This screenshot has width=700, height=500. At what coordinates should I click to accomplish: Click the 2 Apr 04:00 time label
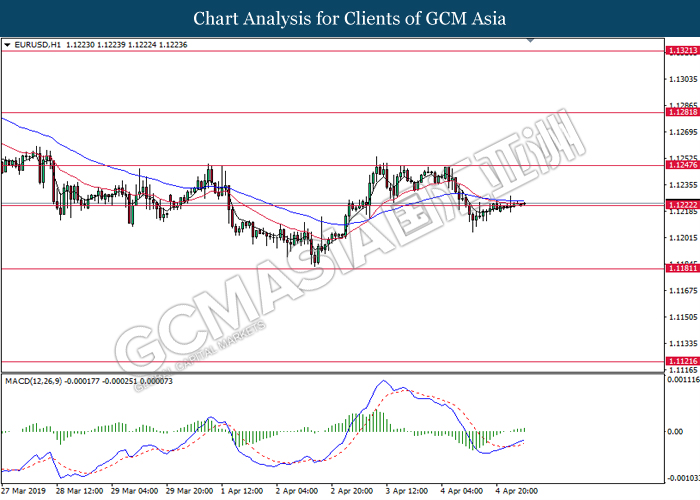point(297,491)
